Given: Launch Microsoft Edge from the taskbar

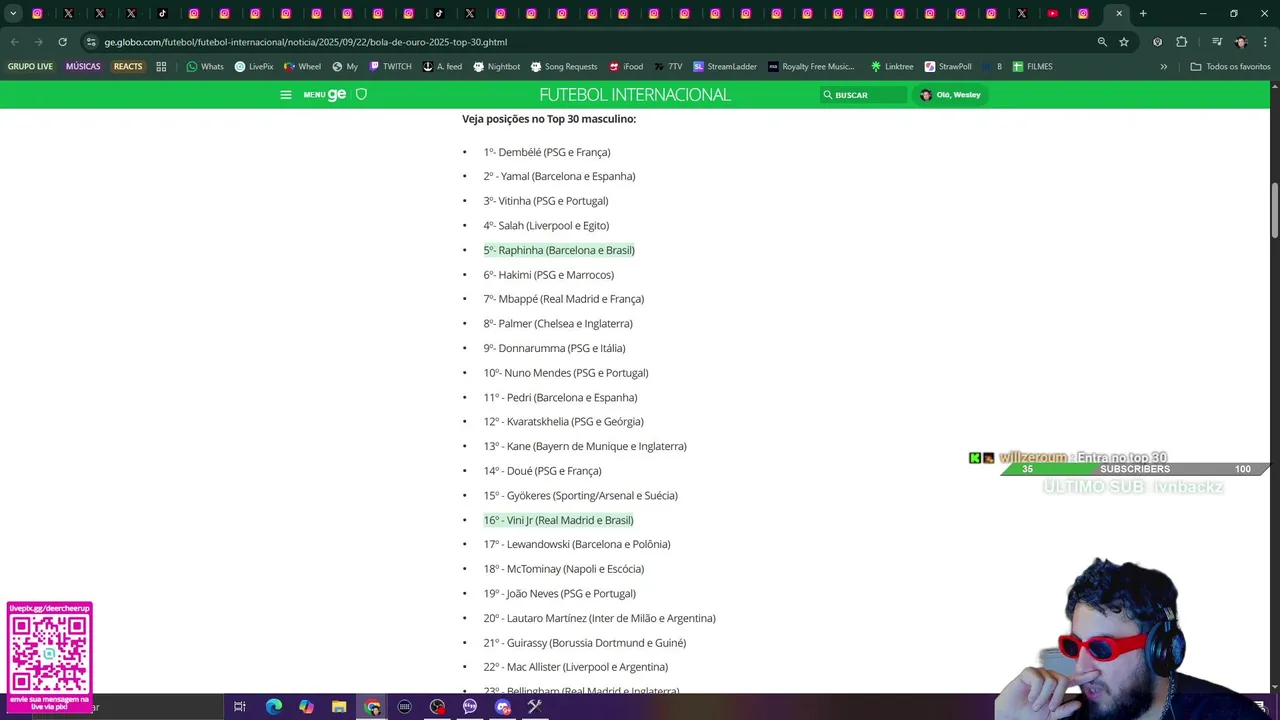Looking at the screenshot, I should pyautogui.click(x=274, y=707).
